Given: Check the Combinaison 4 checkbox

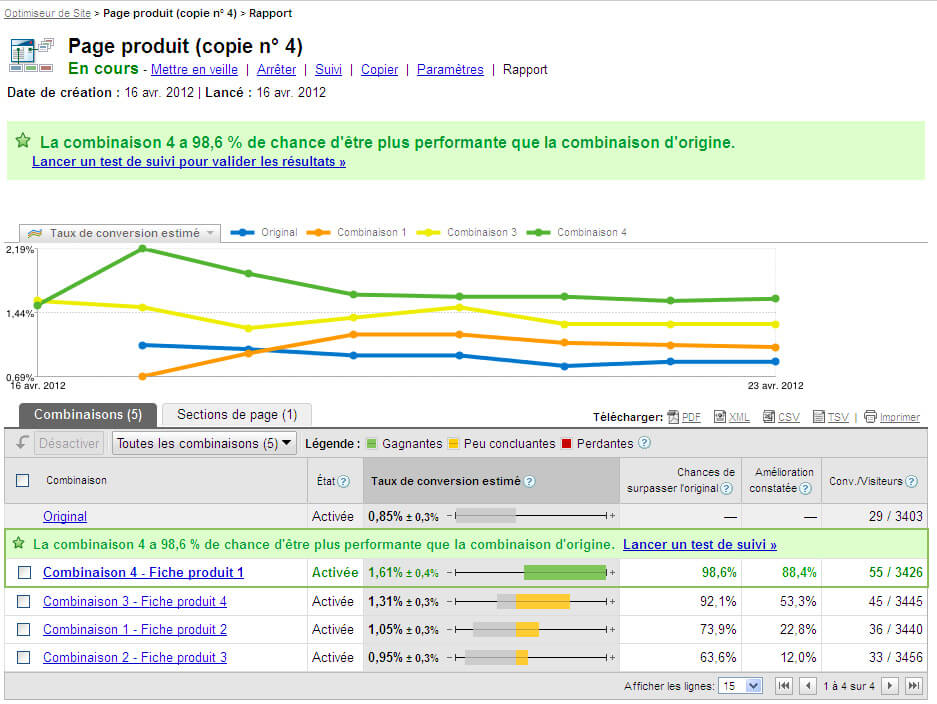Looking at the screenshot, I should coord(23,573).
